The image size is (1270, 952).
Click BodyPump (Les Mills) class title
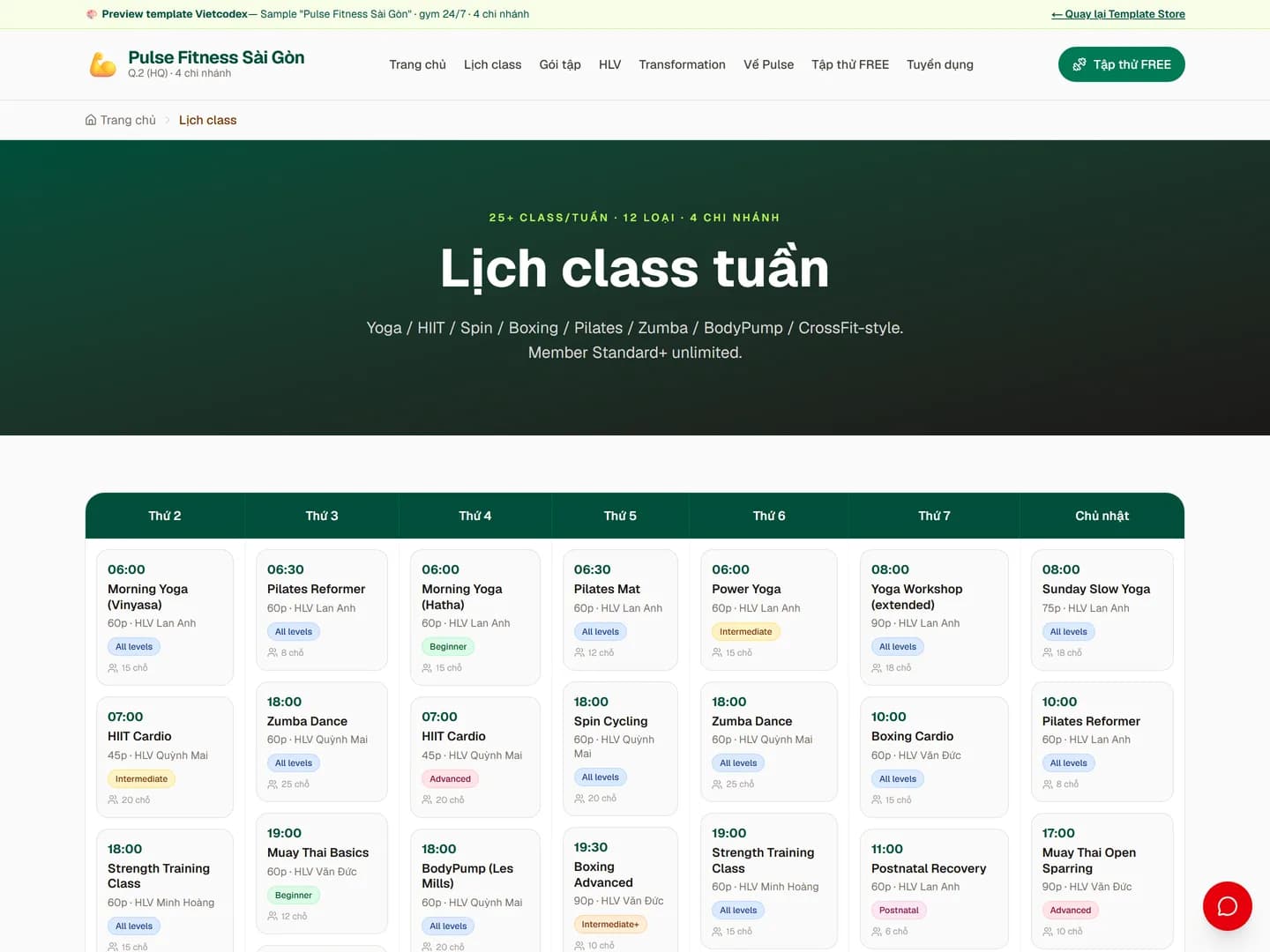click(467, 876)
